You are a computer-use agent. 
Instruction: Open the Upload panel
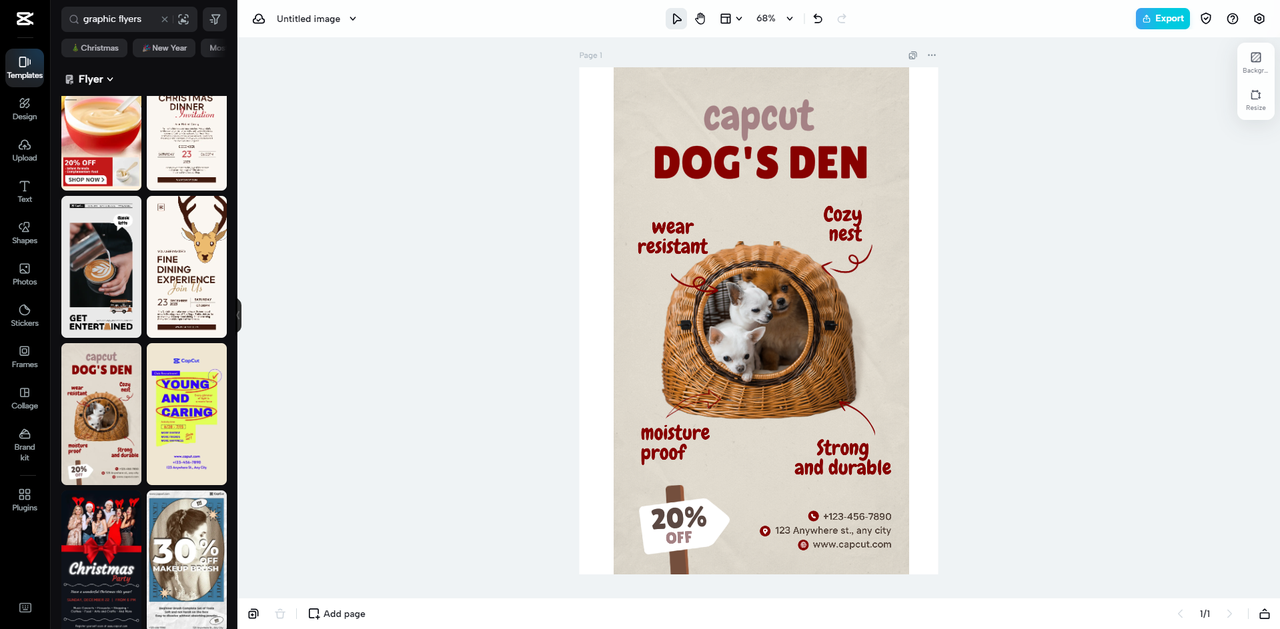click(25, 150)
